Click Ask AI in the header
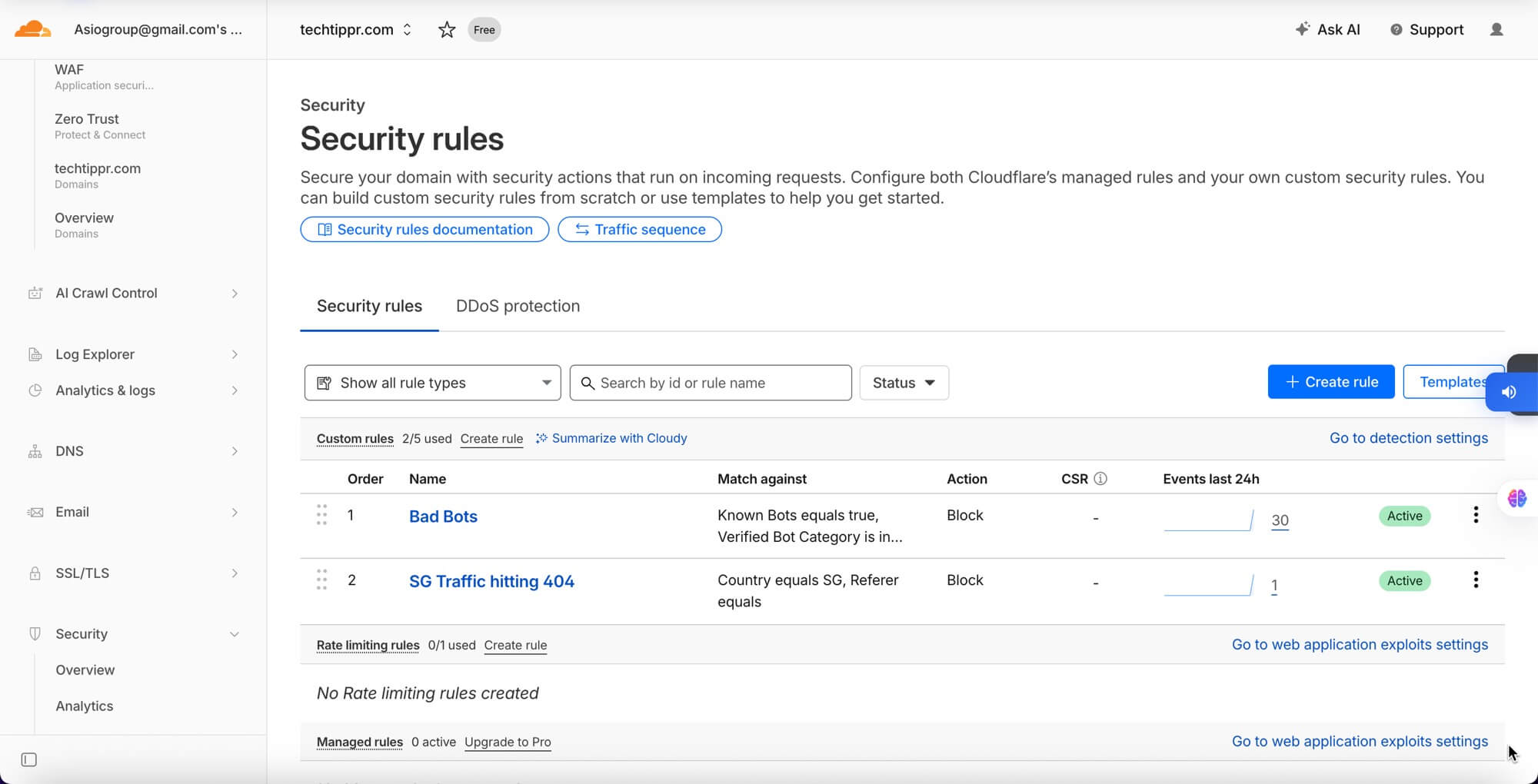Viewport: 1538px width, 784px height. (1328, 30)
